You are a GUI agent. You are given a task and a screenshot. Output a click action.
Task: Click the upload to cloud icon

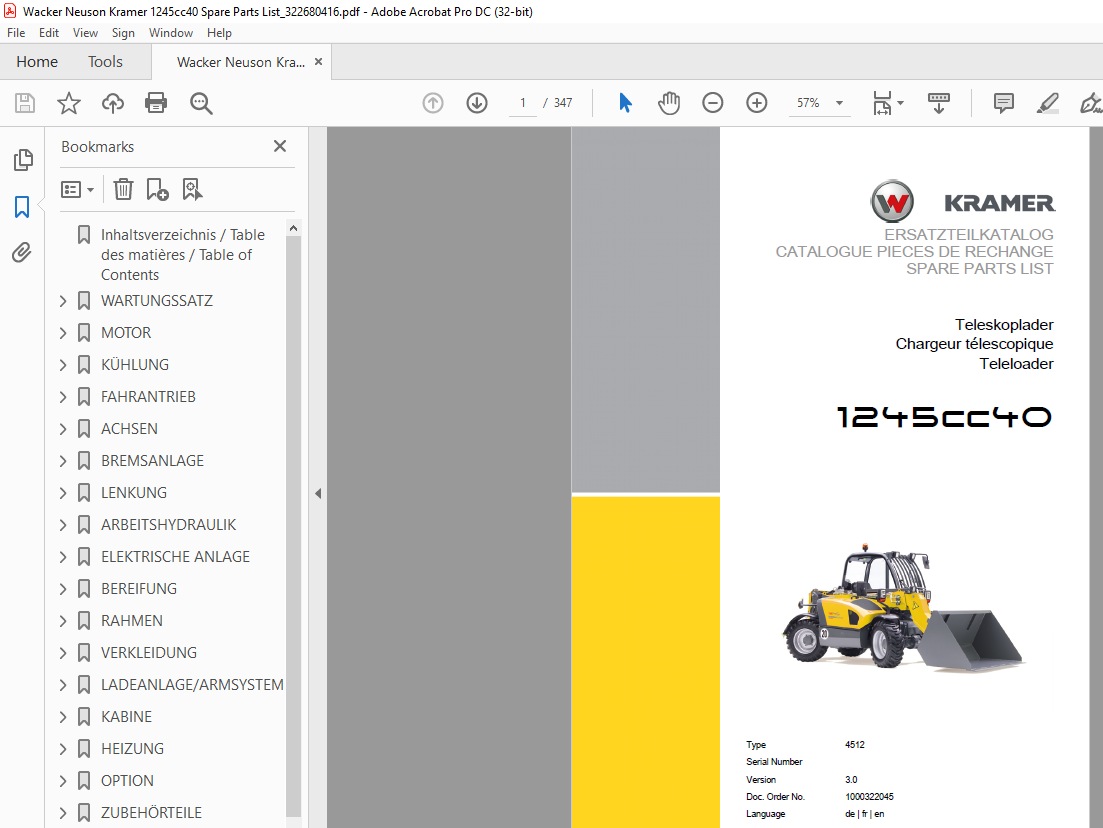point(113,103)
